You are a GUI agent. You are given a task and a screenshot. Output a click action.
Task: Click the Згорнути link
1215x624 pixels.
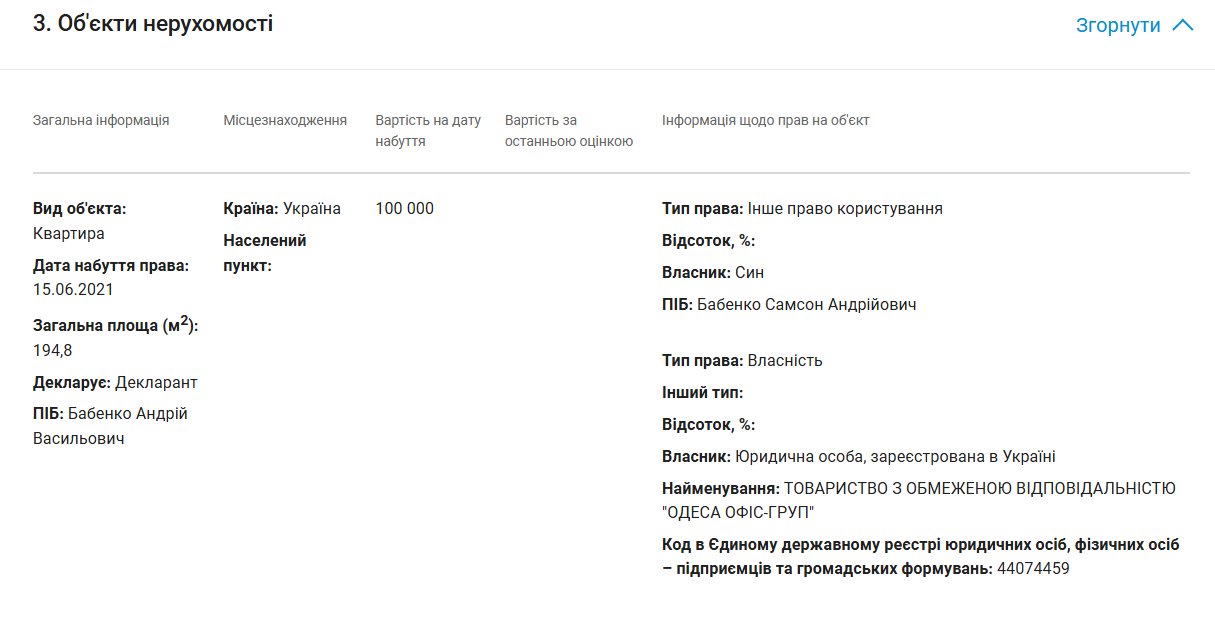(x=1117, y=26)
